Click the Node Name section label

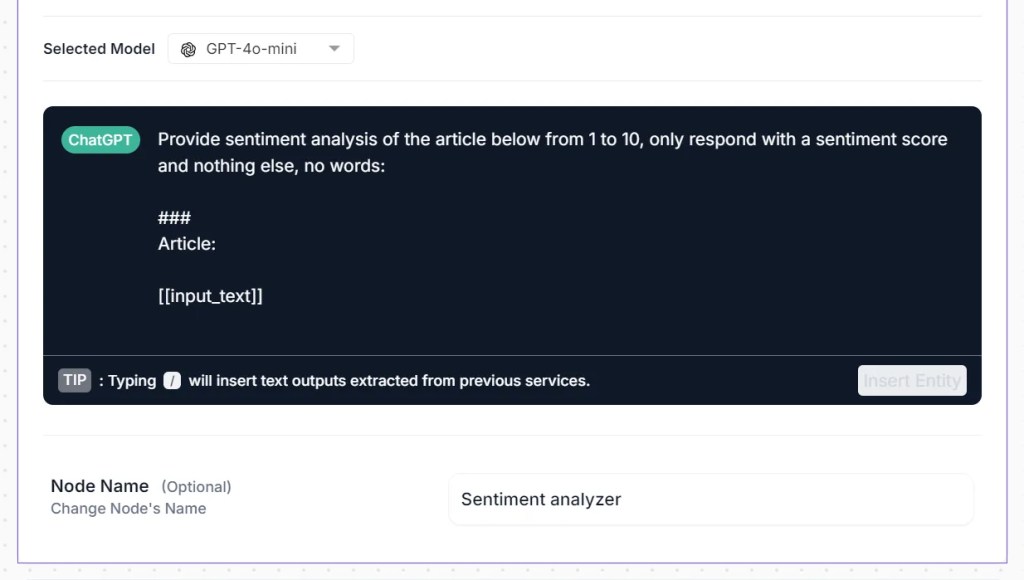(100, 486)
